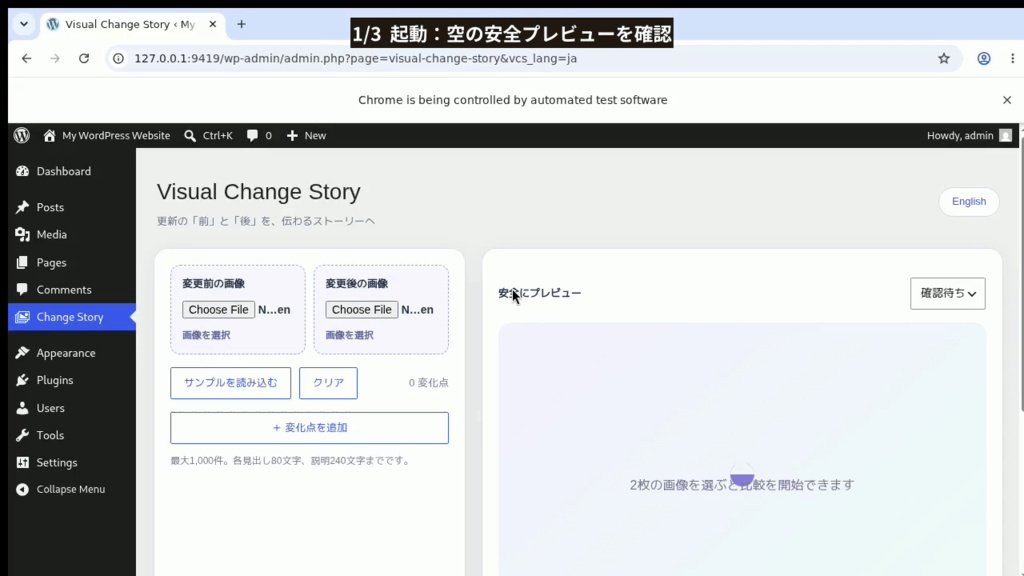Open the Plugins menu item
The width and height of the screenshot is (1024, 576).
coord(72,380)
